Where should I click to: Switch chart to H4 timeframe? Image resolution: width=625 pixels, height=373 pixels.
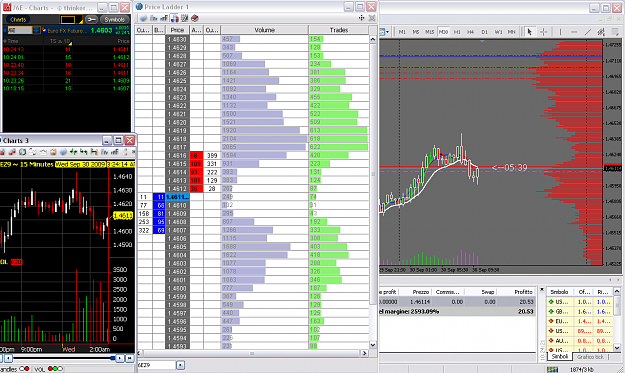(x=471, y=32)
